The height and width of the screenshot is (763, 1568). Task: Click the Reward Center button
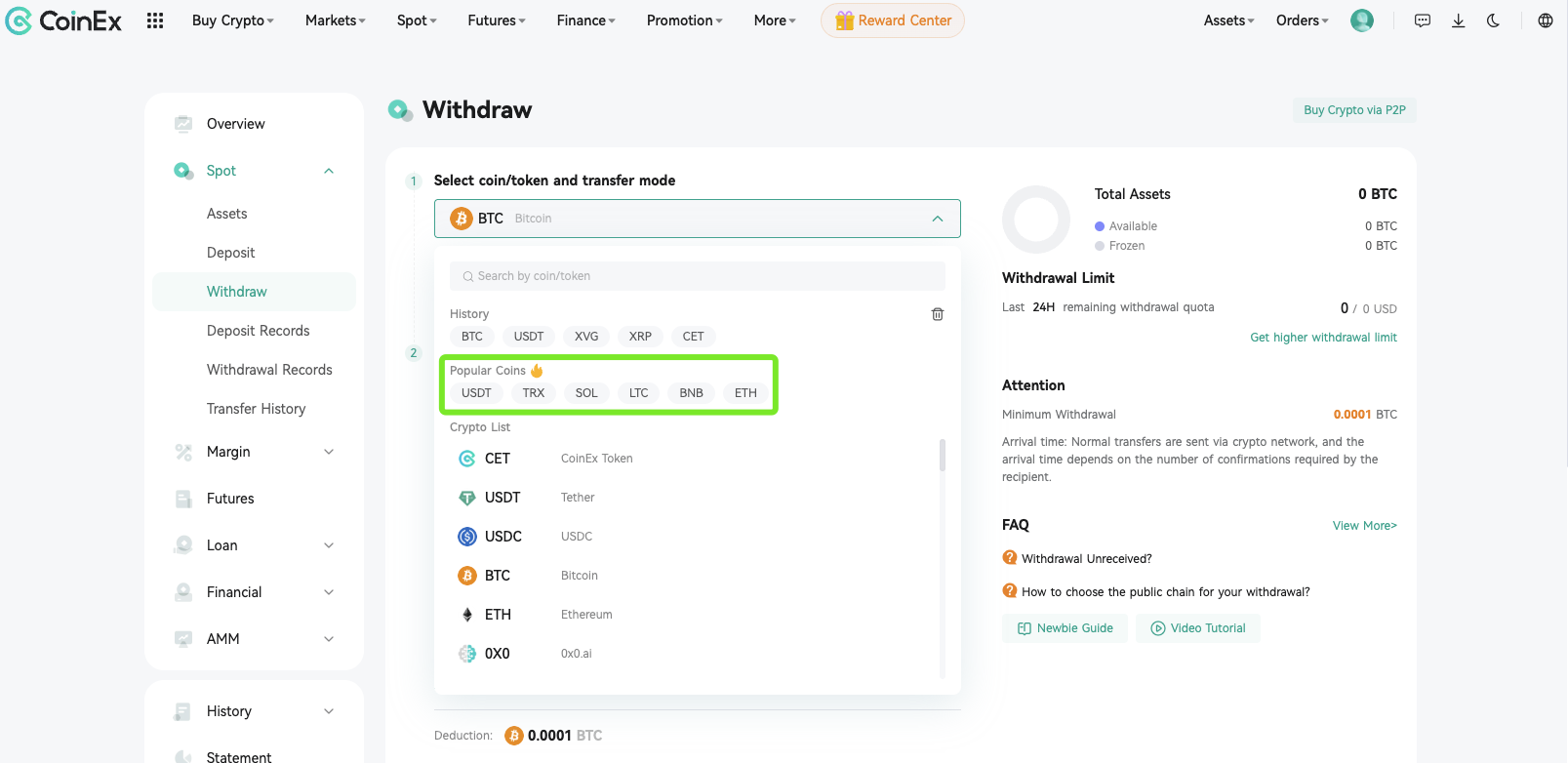click(x=892, y=20)
